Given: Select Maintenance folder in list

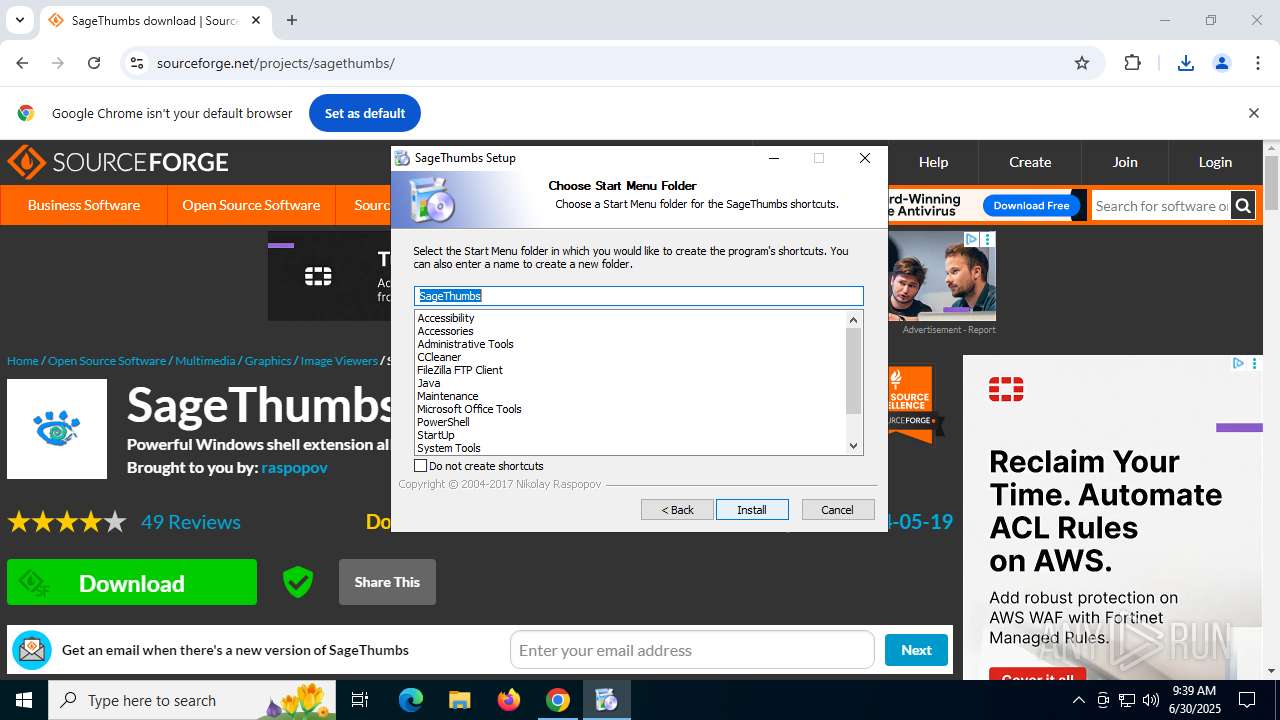Looking at the screenshot, I should click(448, 396).
